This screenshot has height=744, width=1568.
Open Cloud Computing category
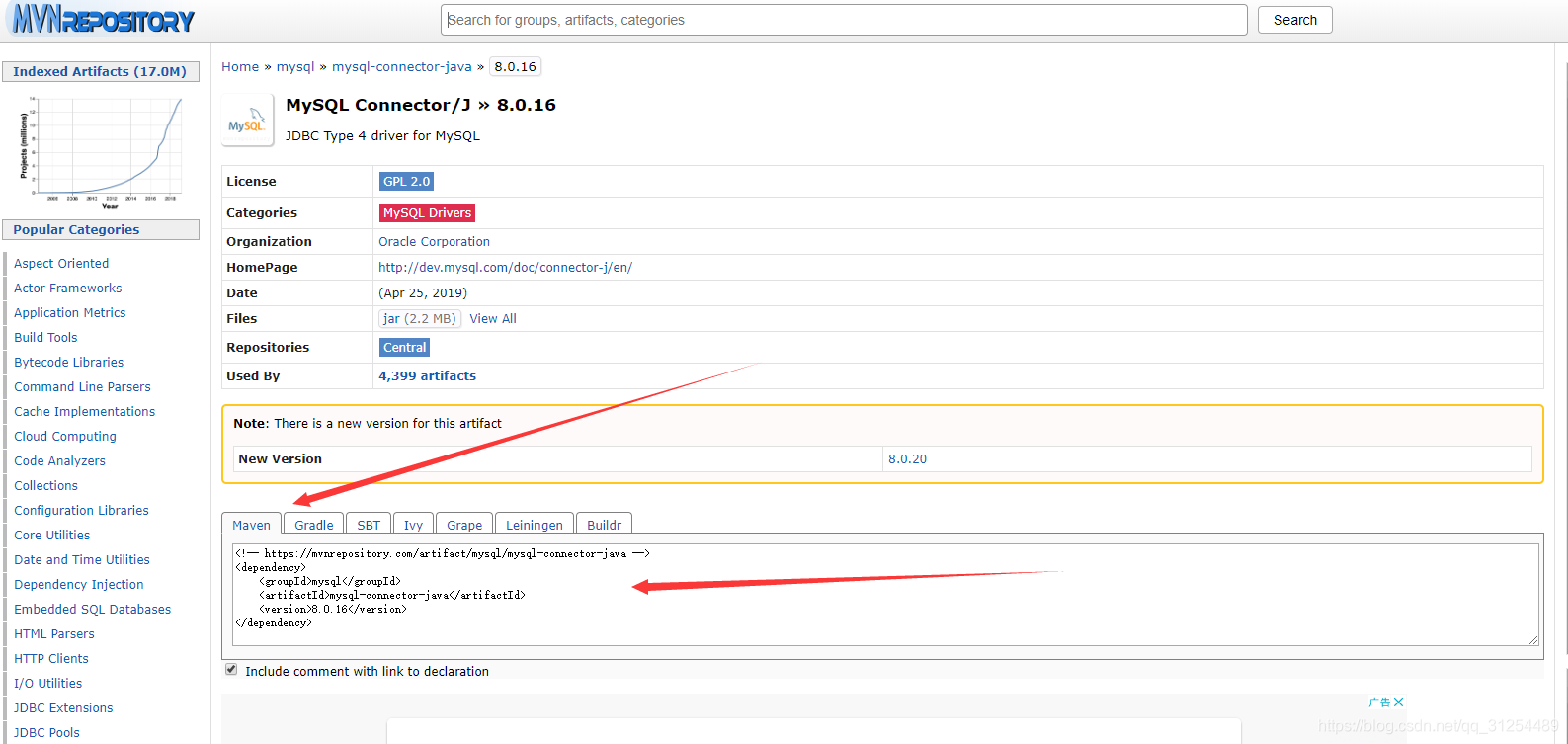[x=65, y=437]
